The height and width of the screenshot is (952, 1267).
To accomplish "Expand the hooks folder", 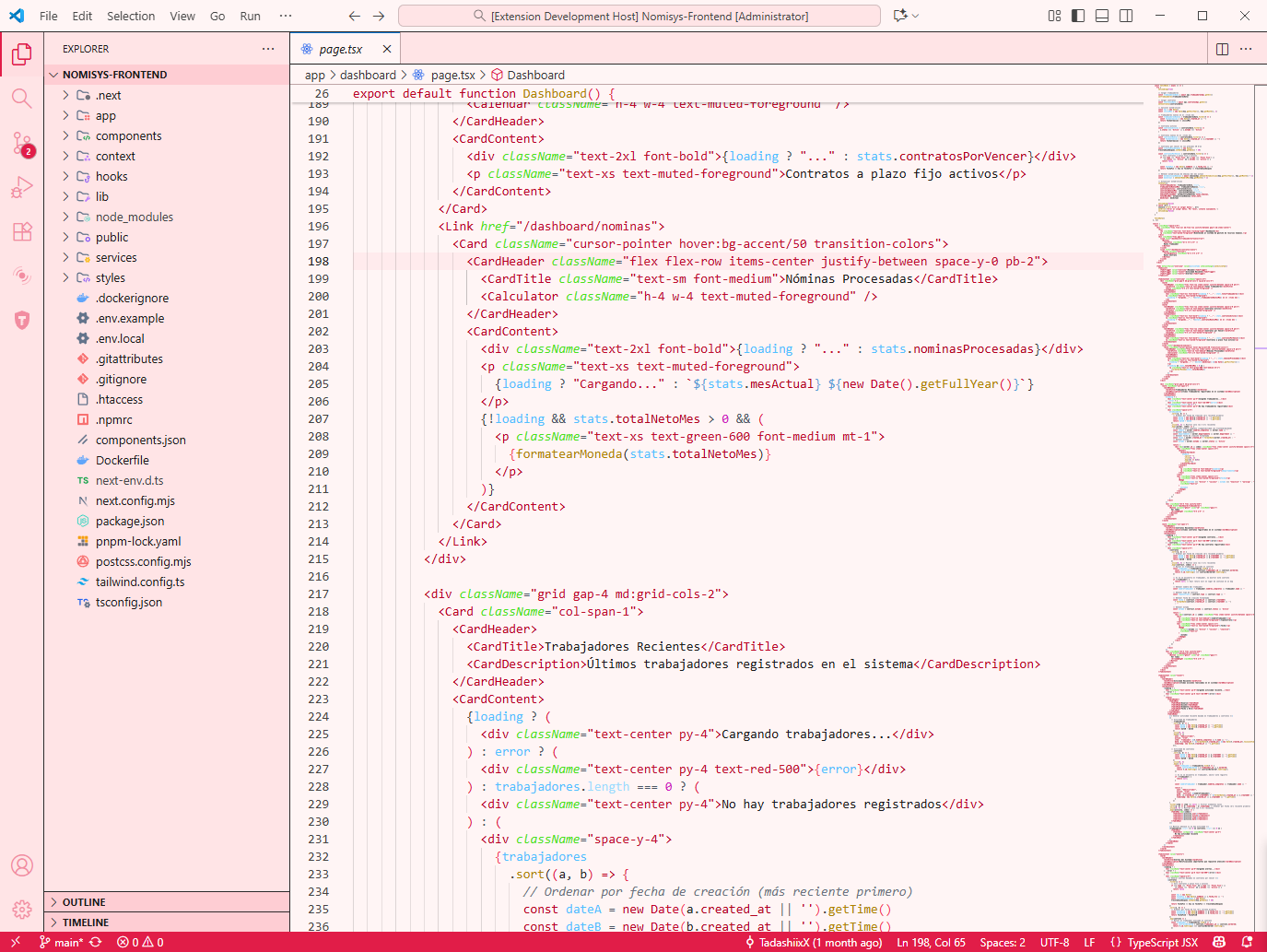I will [x=166, y=176].
